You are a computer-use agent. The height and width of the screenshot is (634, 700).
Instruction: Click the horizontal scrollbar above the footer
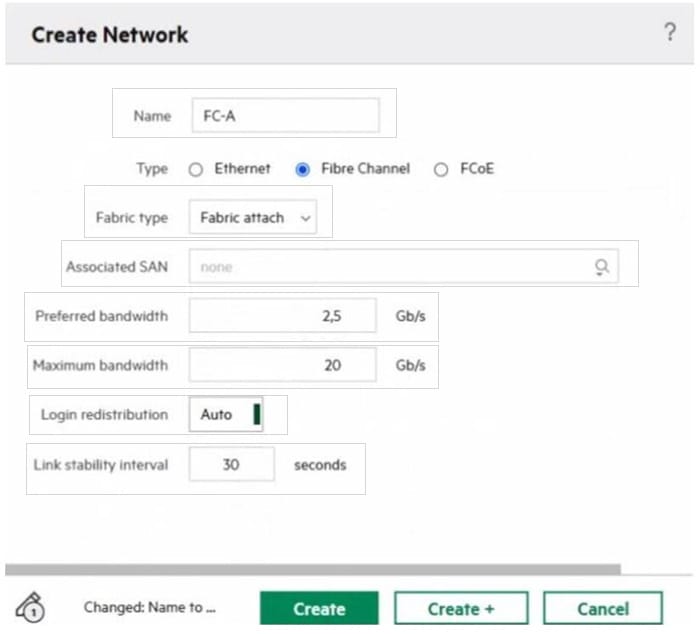click(312, 570)
